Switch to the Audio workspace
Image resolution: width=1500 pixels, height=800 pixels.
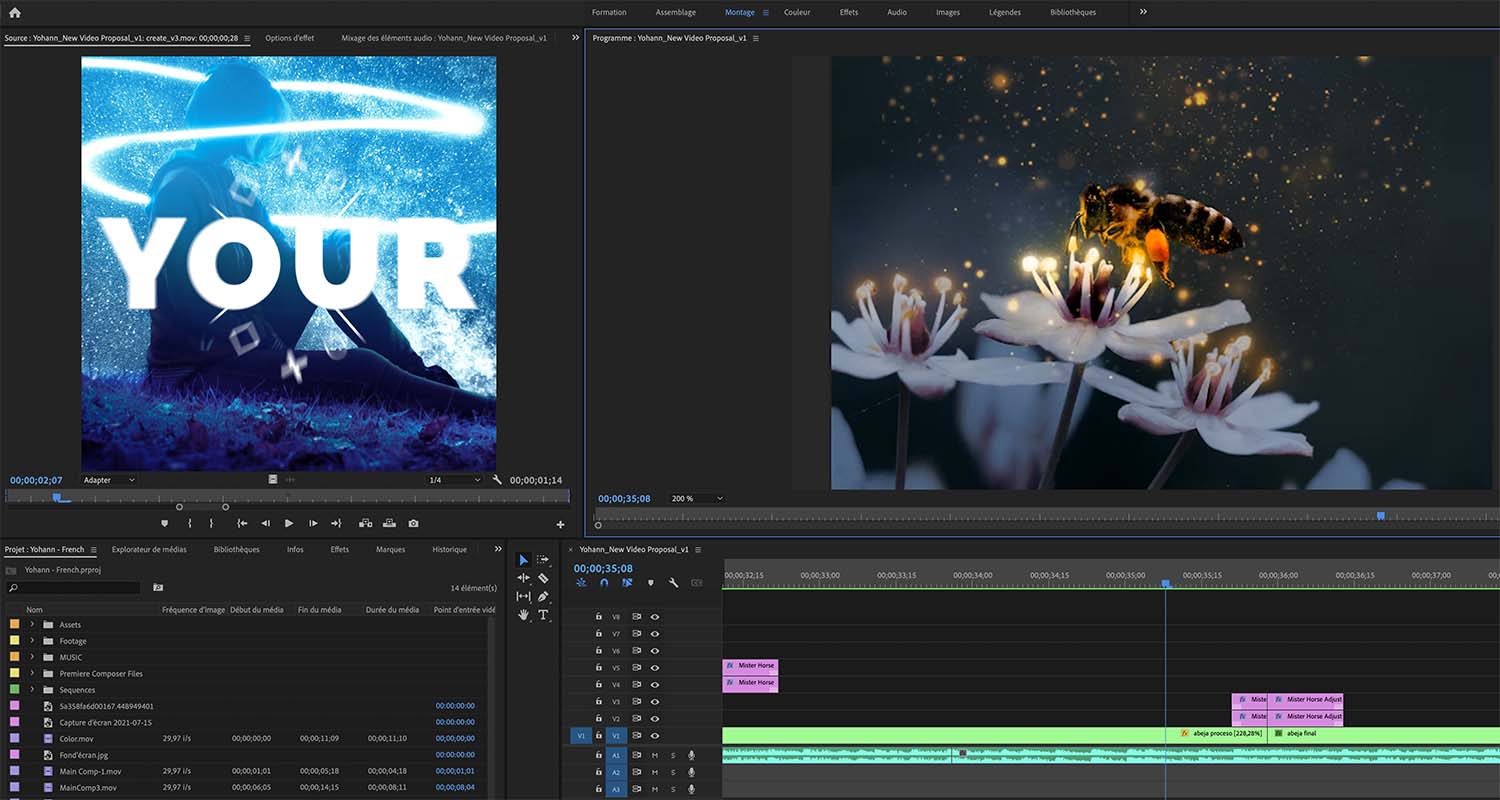pyautogui.click(x=897, y=12)
